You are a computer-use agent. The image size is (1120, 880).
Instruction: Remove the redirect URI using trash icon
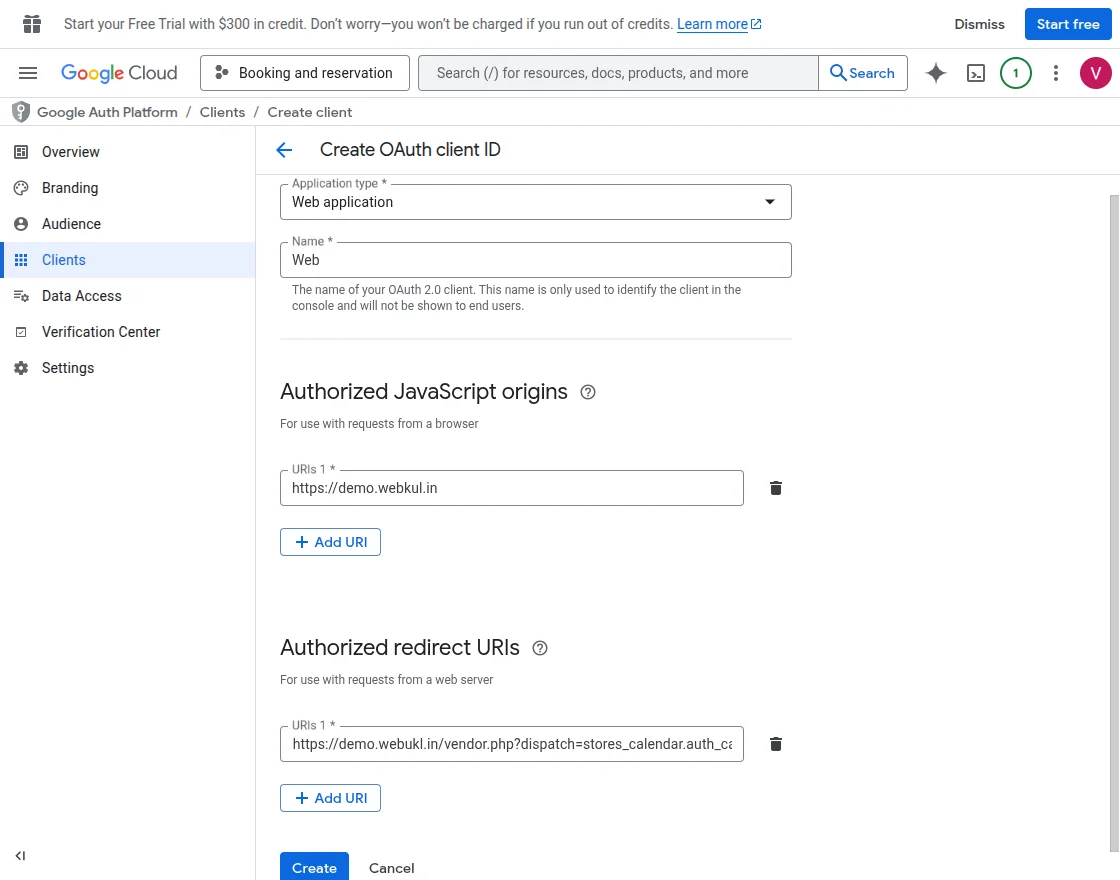[775, 743]
